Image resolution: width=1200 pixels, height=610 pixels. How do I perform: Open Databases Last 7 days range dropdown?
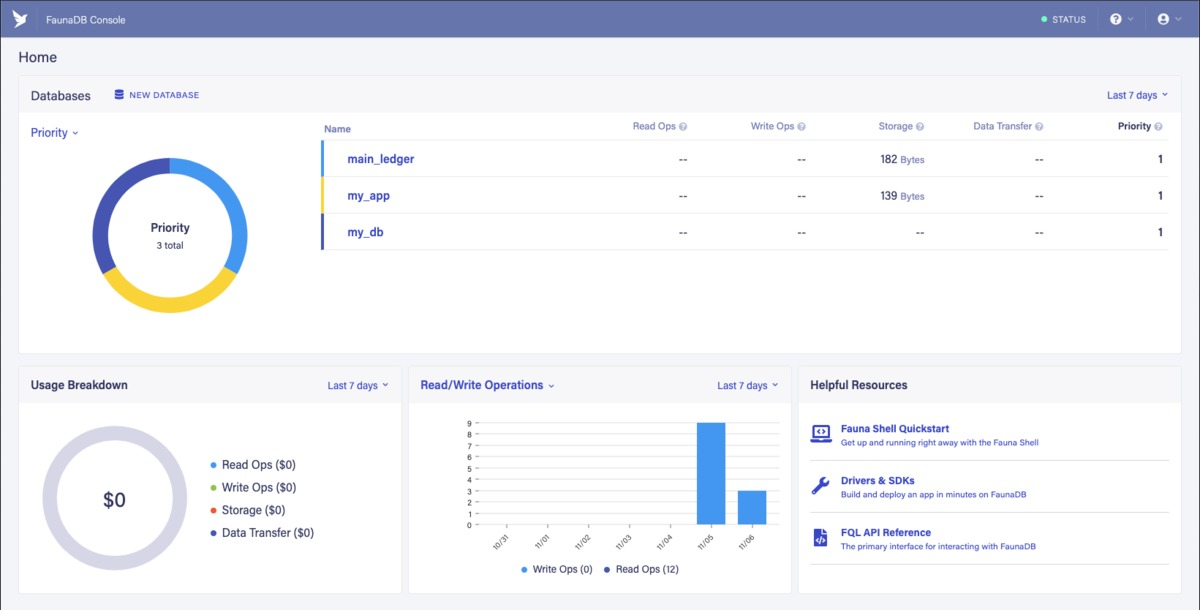click(1137, 96)
